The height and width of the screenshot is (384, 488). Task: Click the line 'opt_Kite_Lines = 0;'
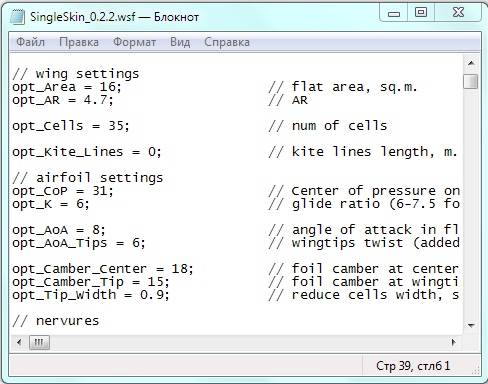87,152
